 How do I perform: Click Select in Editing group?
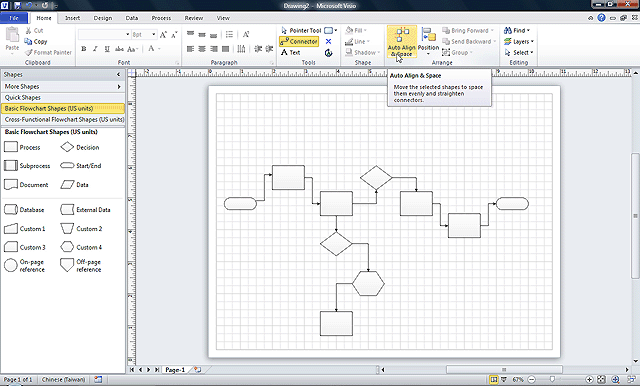click(x=519, y=53)
